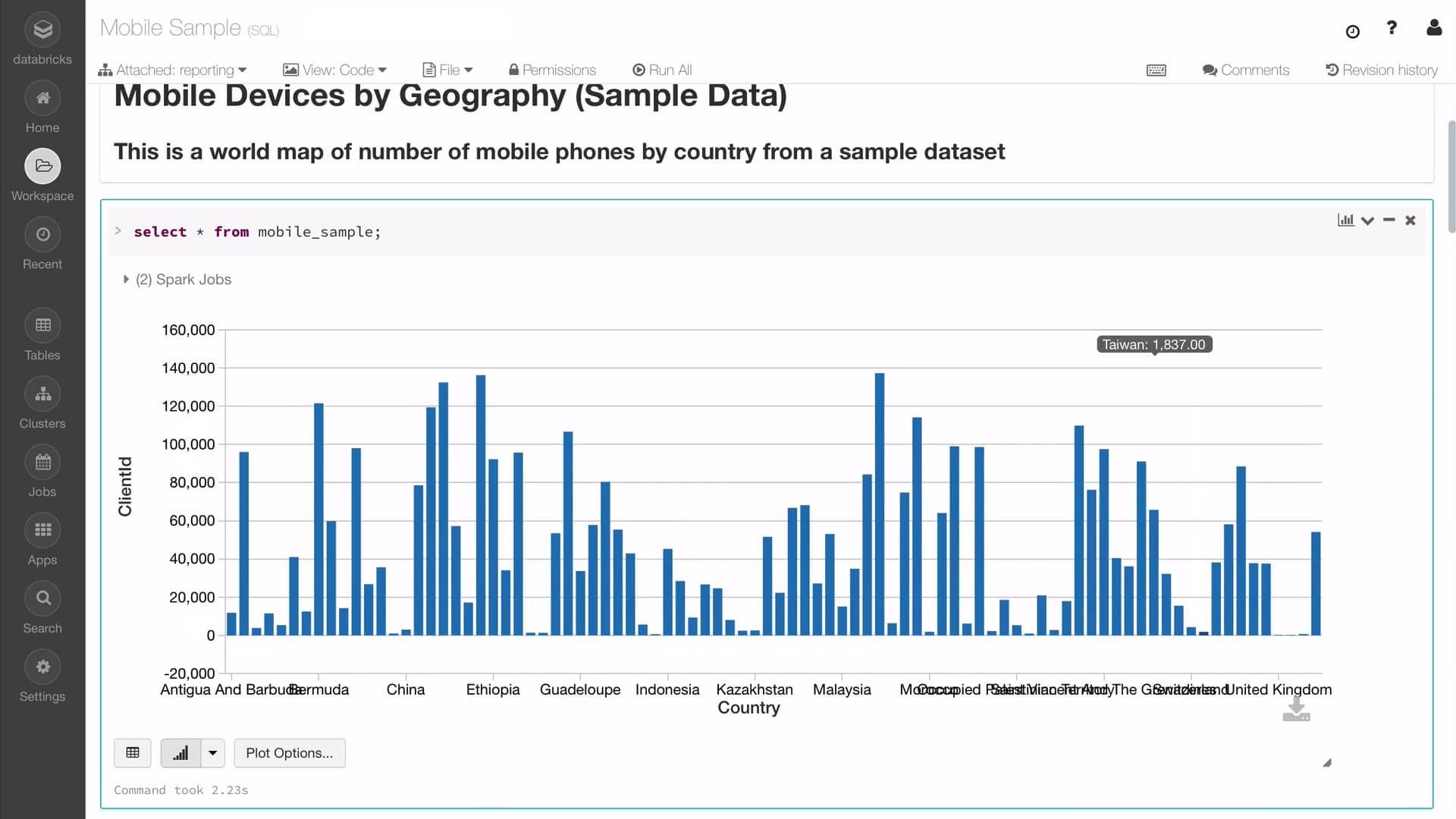Run All notebook cells
Image resolution: width=1456 pixels, height=819 pixels.
(662, 70)
